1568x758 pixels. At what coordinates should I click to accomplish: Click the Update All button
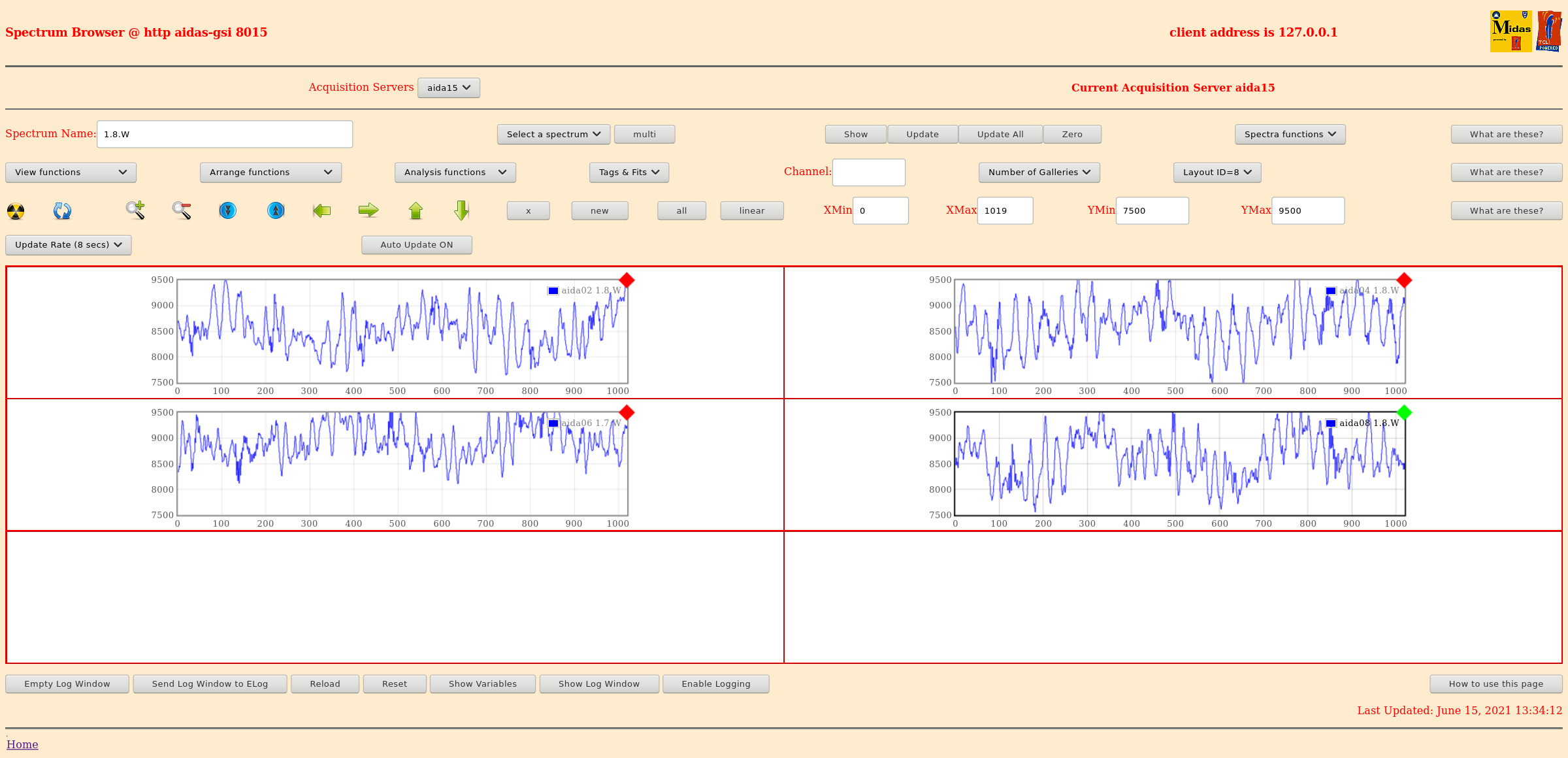(x=1000, y=134)
